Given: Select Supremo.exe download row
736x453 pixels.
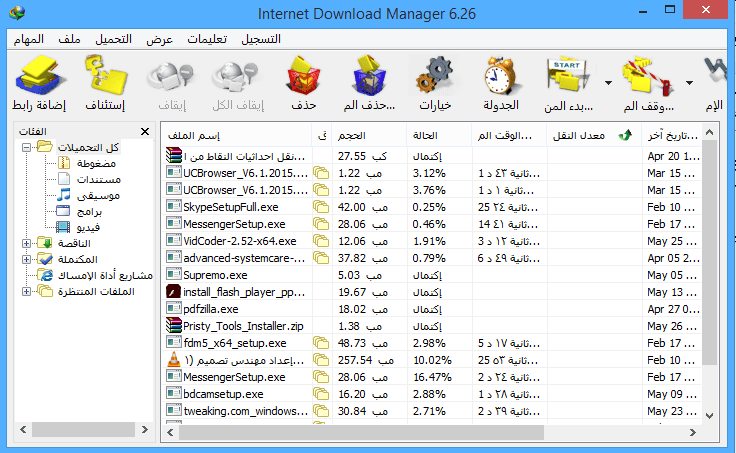Looking at the screenshot, I should [x=432, y=275].
